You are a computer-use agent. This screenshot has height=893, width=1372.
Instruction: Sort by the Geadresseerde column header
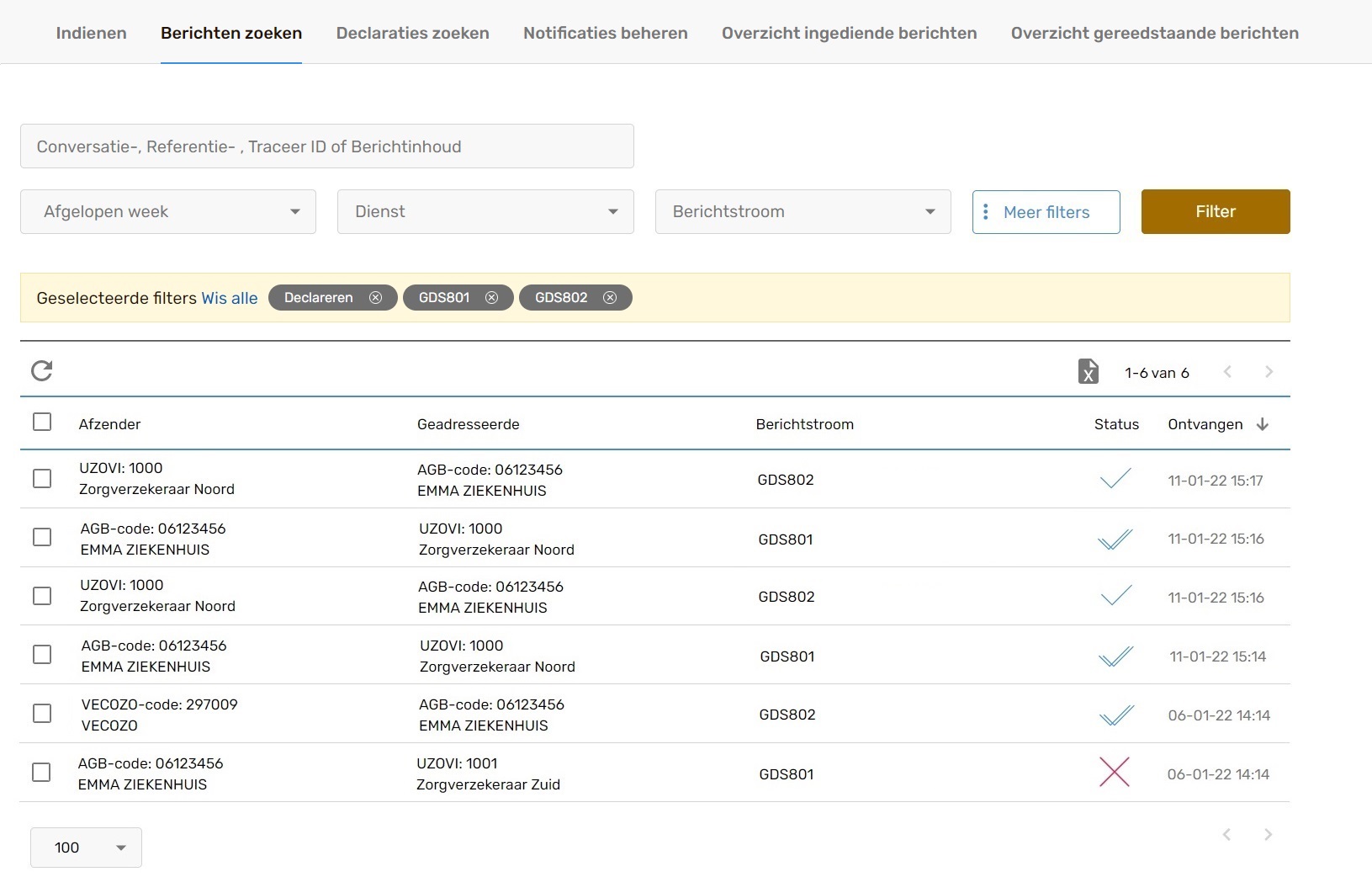[469, 424]
